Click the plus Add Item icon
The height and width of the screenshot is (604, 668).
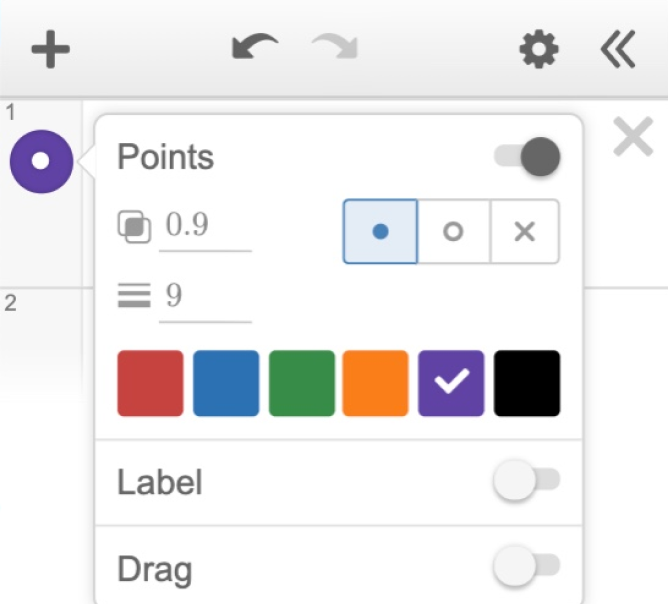(50, 49)
